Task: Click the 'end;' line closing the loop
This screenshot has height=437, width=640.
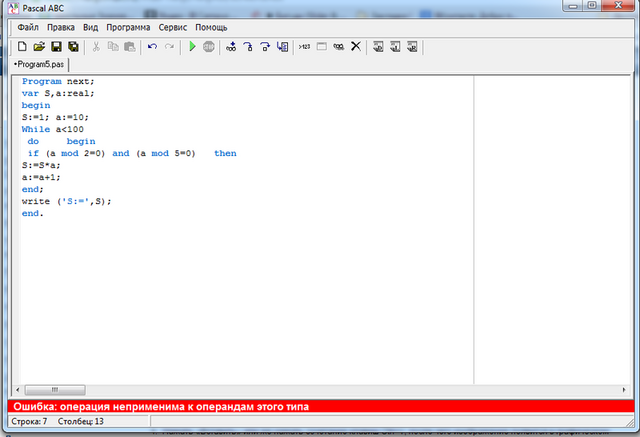Action: (33, 189)
